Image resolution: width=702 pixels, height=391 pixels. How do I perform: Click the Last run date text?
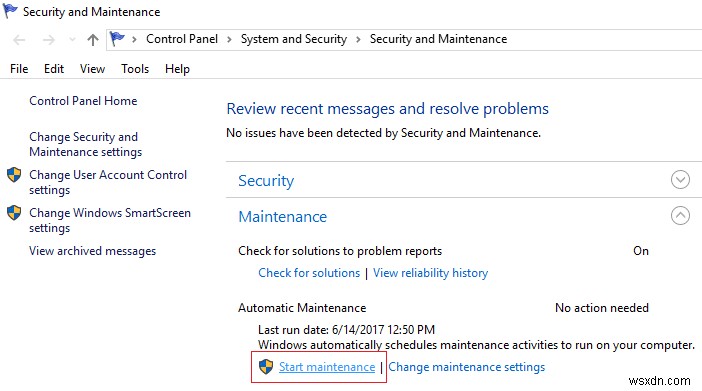(x=346, y=330)
